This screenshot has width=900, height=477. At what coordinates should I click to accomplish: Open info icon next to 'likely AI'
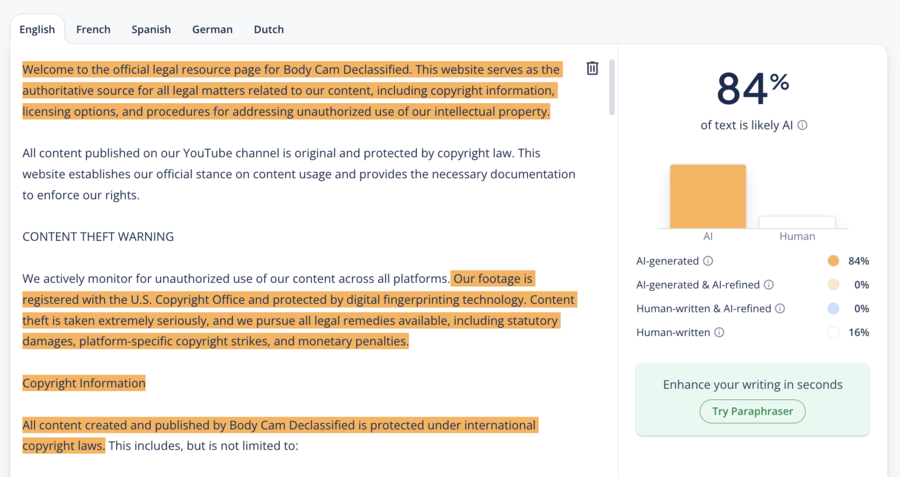802,125
